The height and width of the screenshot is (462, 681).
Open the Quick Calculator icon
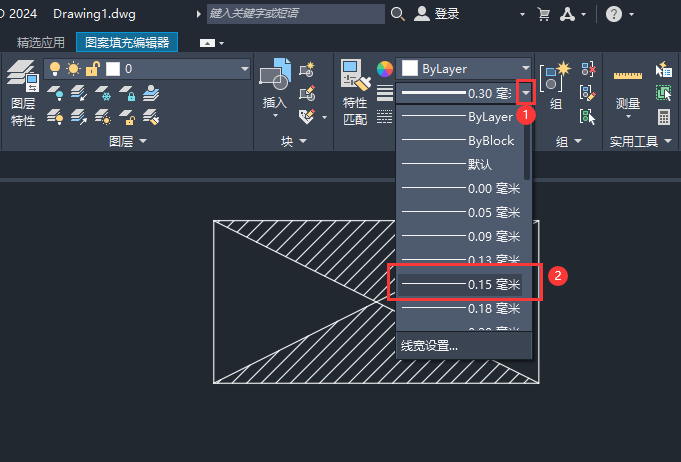[664, 116]
